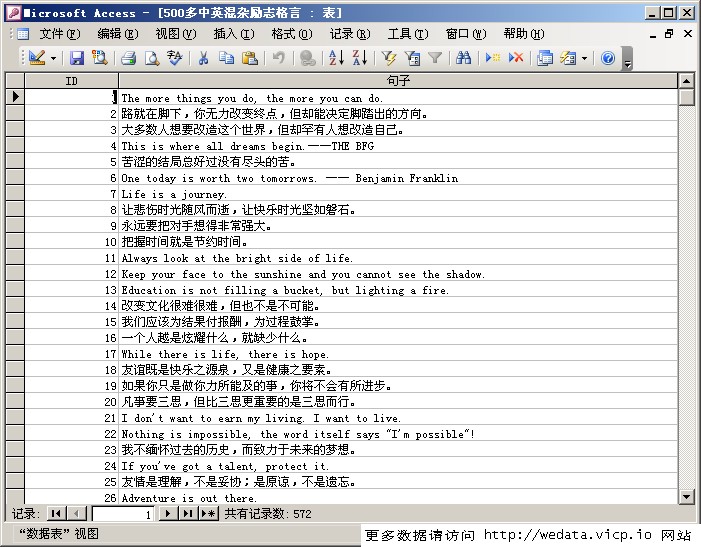Click ID cell with value 13
The height and width of the screenshot is (547, 701).
pos(72,290)
